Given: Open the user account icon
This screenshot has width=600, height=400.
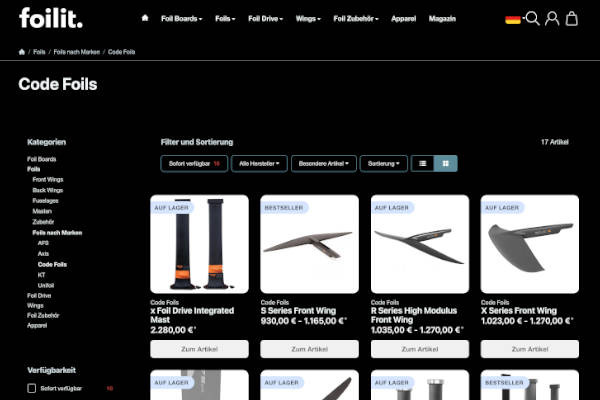Looking at the screenshot, I should click(x=552, y=18).
